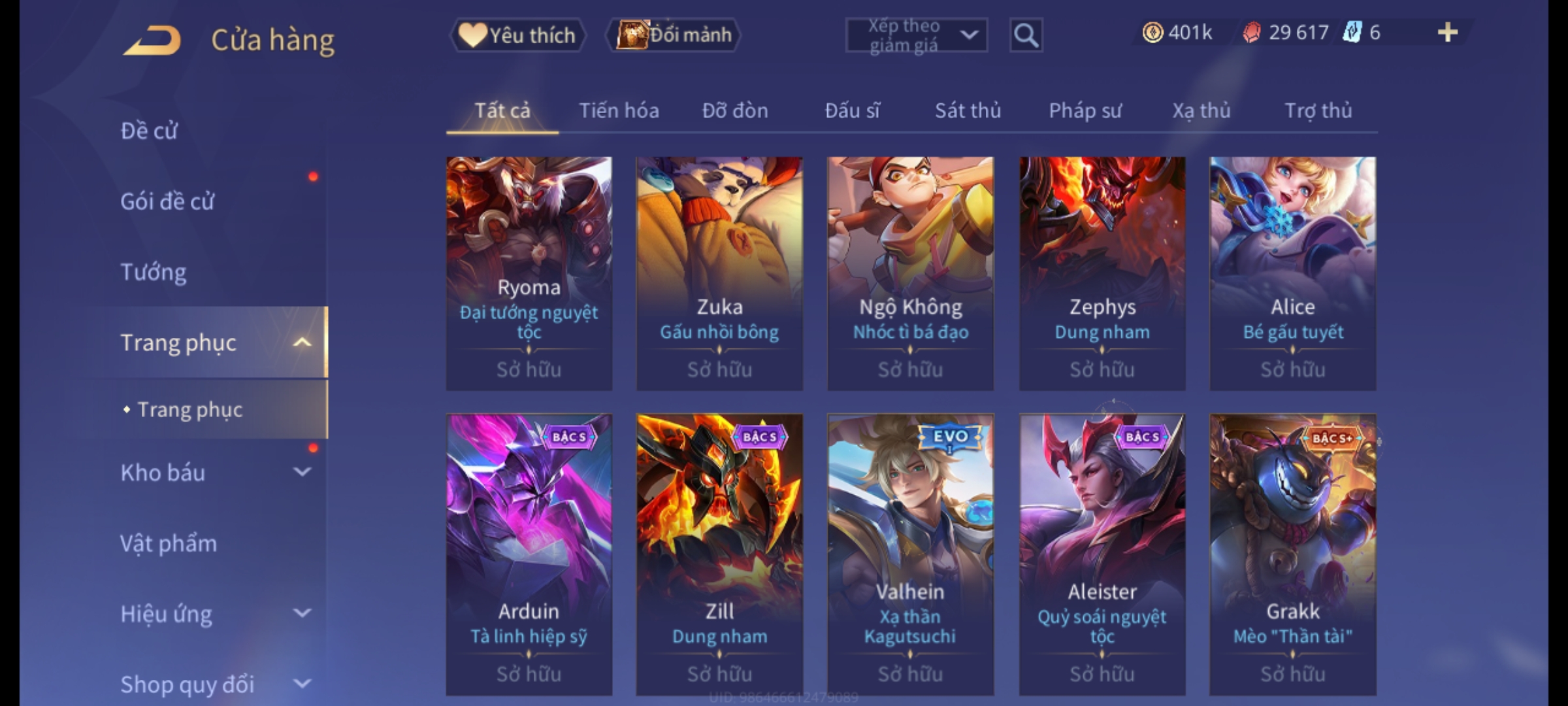Image resolution: width=1568 pixels, height=706 pixels.
Task: Select the Pháp sư category tab
Action: 1085,110
